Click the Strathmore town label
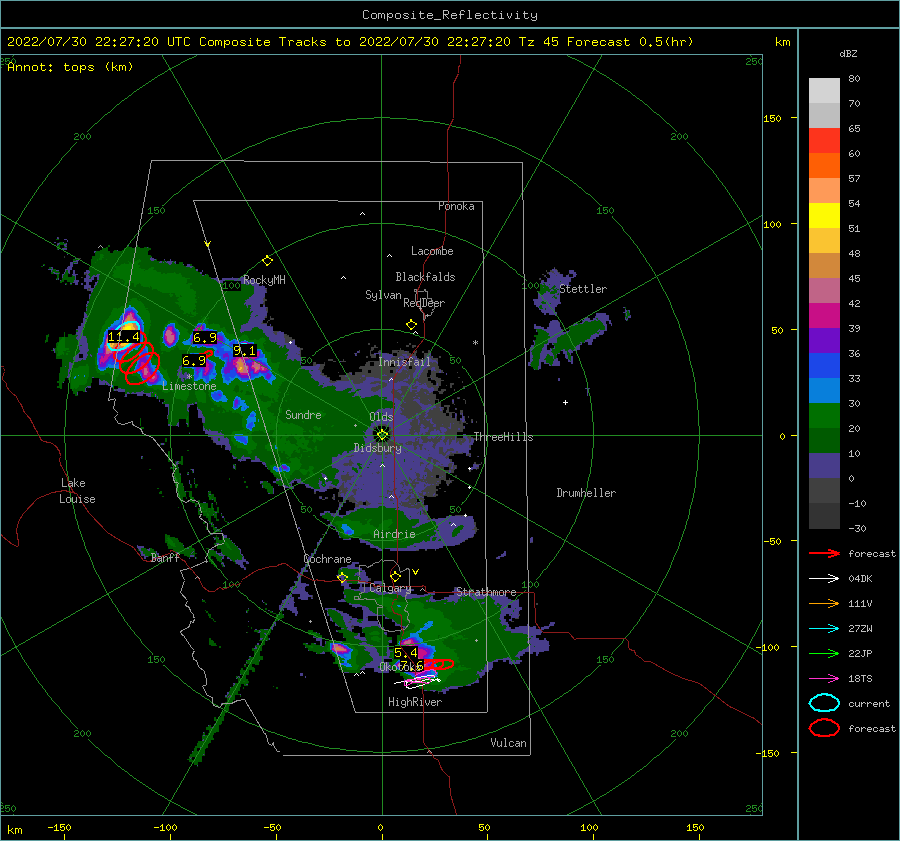The width and height of the screenshot is (900, 841). coord(486,592)
